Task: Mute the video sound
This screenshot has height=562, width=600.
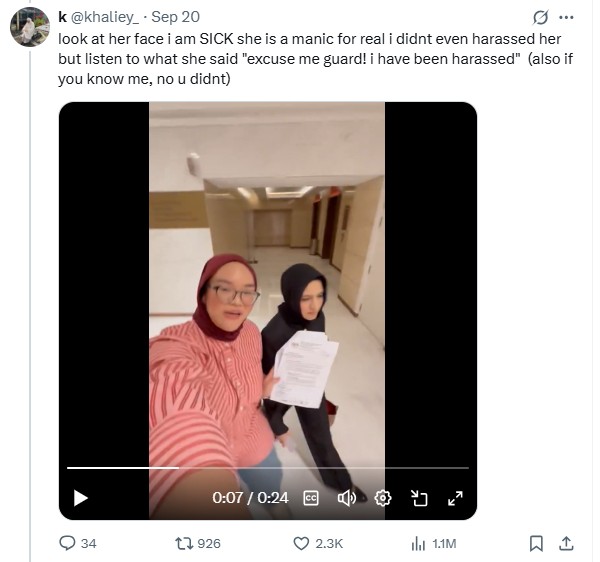Action: [347, 498]
